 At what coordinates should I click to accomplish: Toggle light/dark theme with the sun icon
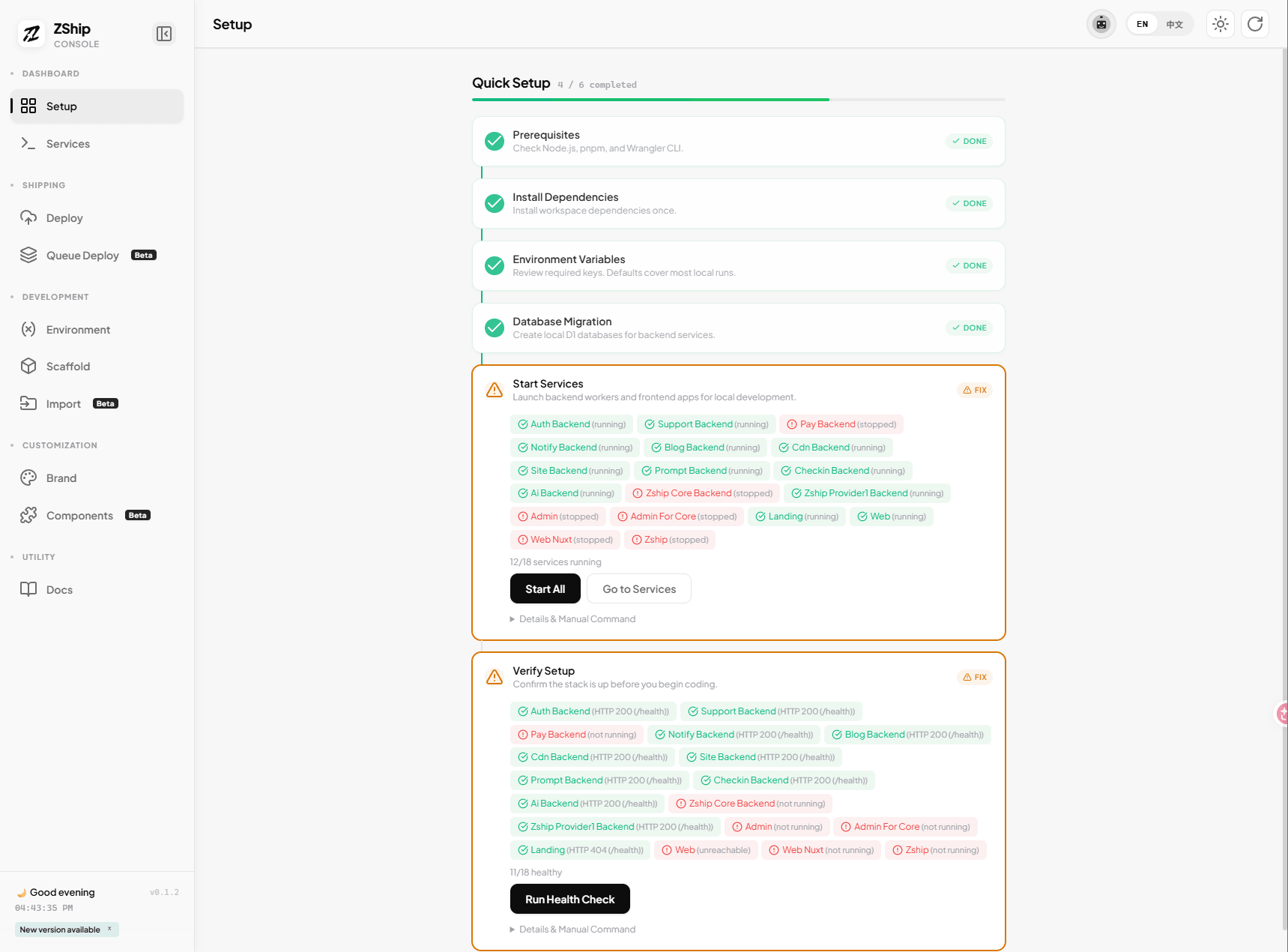pyautogui.click(x=1220, y=23)
